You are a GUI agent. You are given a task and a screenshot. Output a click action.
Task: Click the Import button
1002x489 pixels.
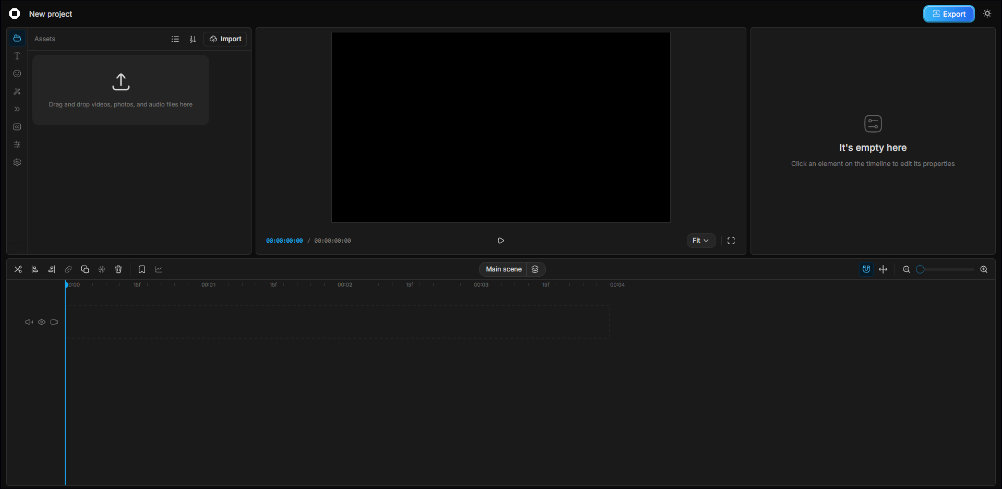pos(225,39)
